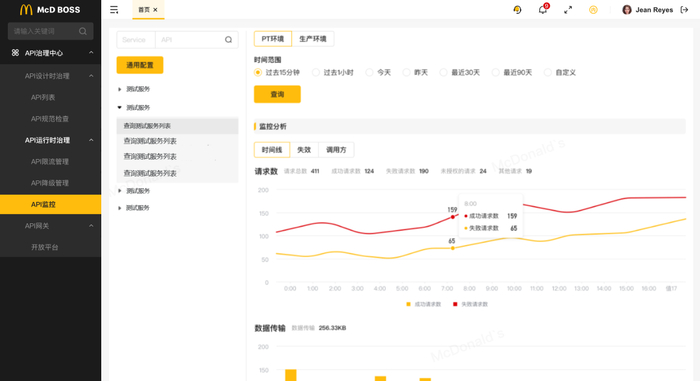This screenshot has width=700, height=381.
Task: Choose the 昨天 radio option
Action: (x=406, y=72)
